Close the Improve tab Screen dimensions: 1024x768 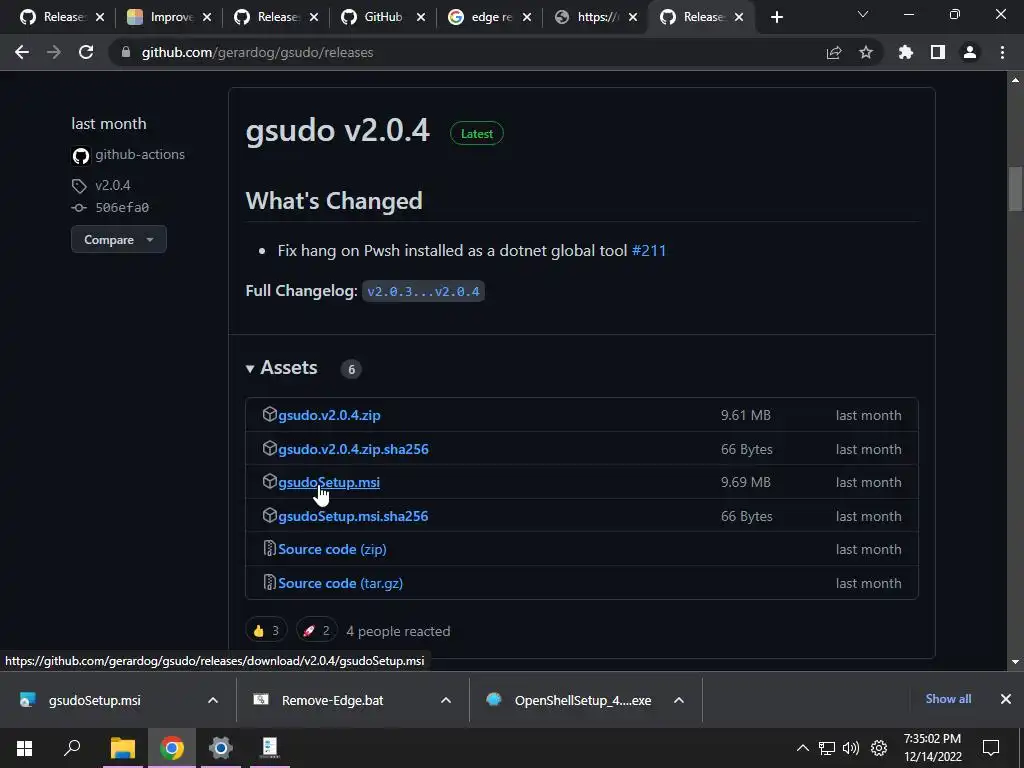point(207,18)
